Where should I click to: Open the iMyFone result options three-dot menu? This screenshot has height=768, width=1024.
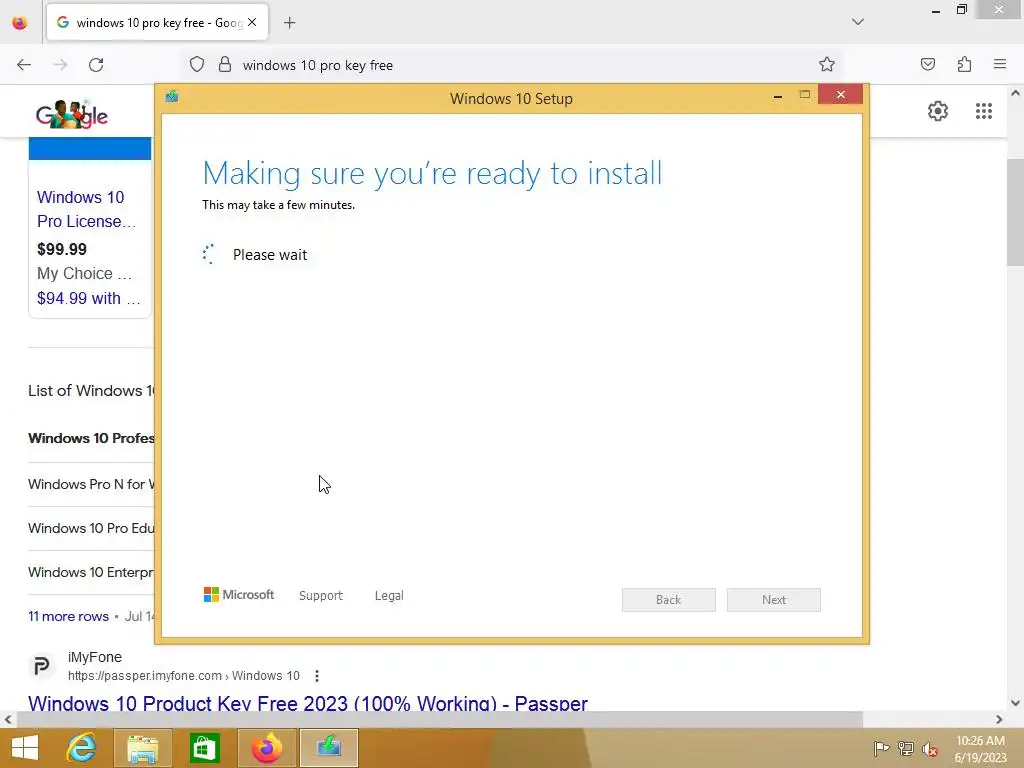click(317, 676)
